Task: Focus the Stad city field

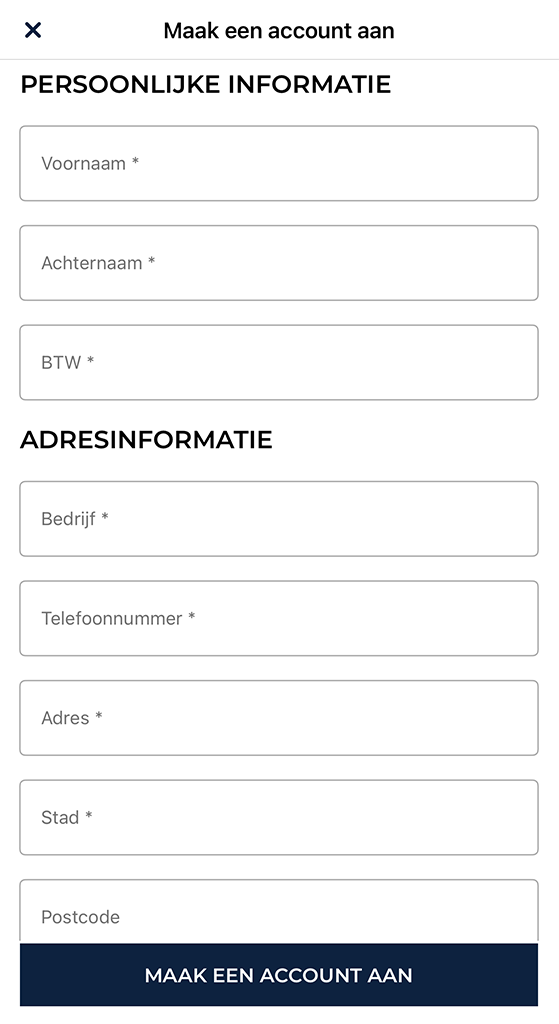Action: [x=279, y=818]
